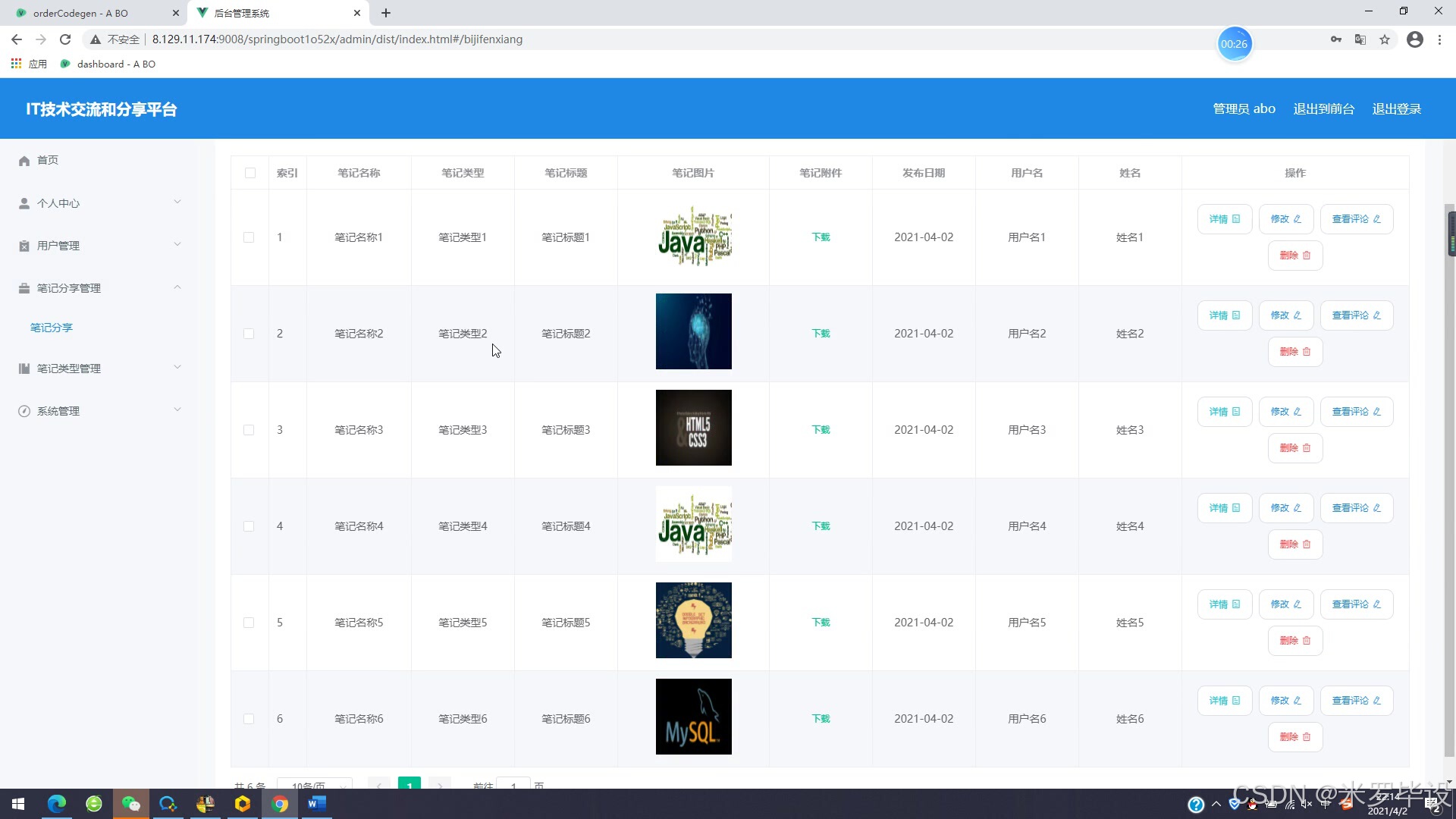Collapse the 笔记分享管理 menu chevron

click(x=177, y=287)
